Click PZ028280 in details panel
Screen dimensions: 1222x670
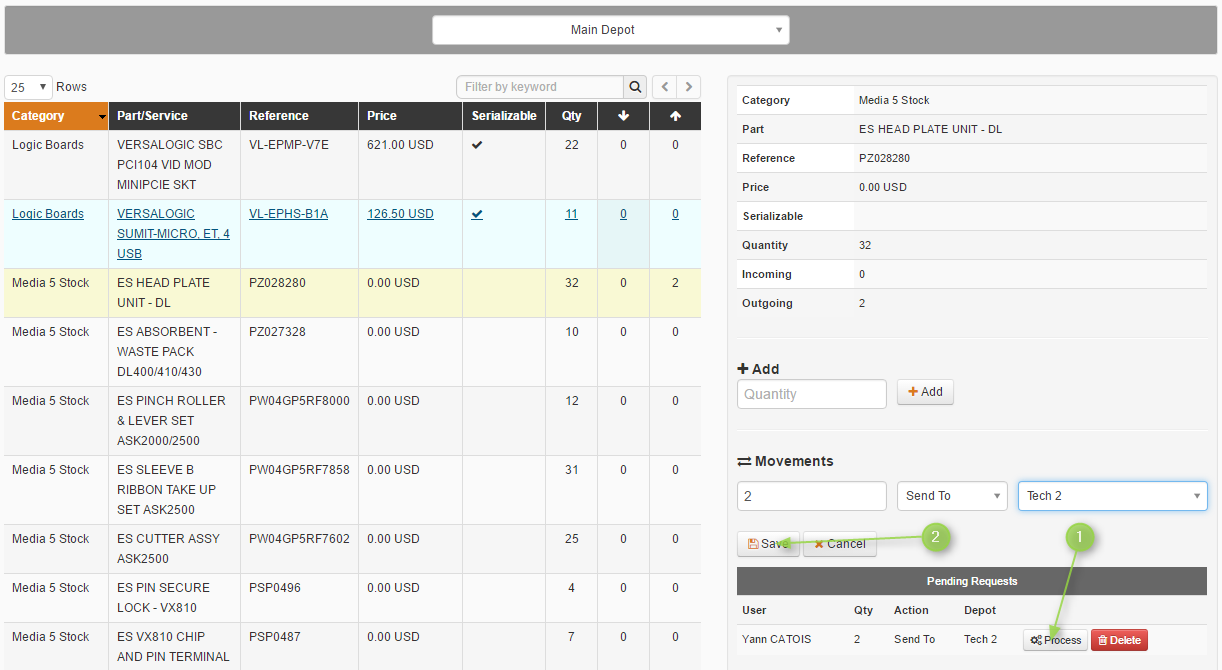884,158
